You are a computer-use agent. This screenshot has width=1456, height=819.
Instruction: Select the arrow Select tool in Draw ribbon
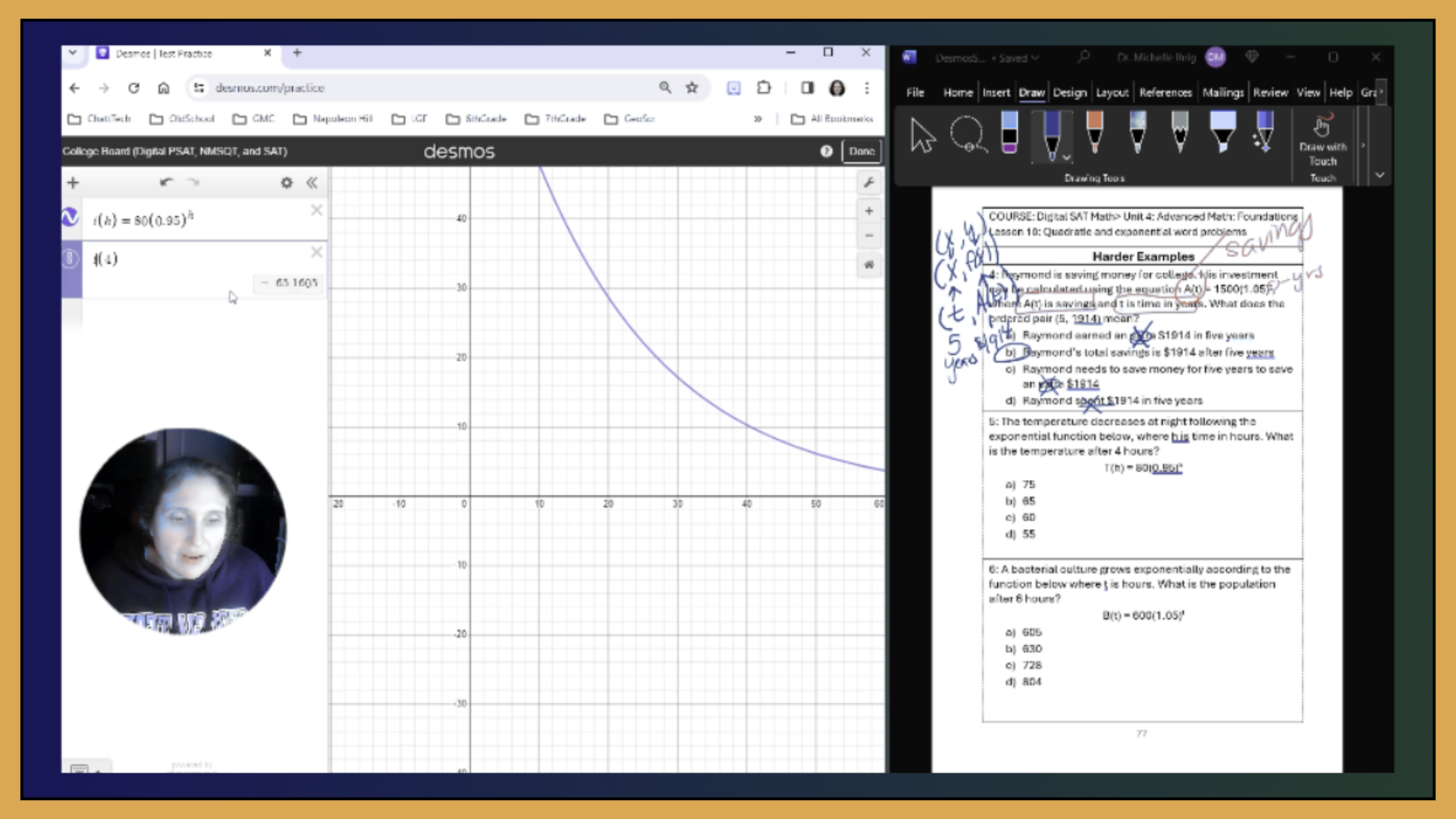click(922, 136)
